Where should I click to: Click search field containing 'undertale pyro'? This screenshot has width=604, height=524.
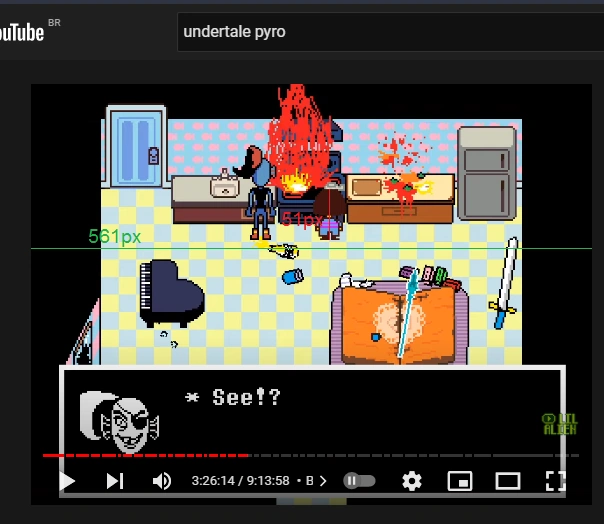click(x=391, y=32)
